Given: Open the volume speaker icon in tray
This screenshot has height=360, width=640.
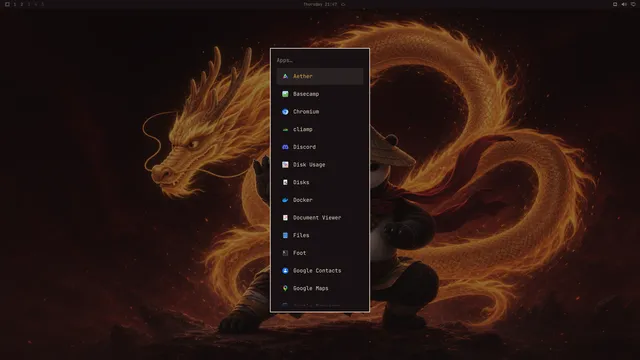Looking at the screenshot, I should (624, 4).
